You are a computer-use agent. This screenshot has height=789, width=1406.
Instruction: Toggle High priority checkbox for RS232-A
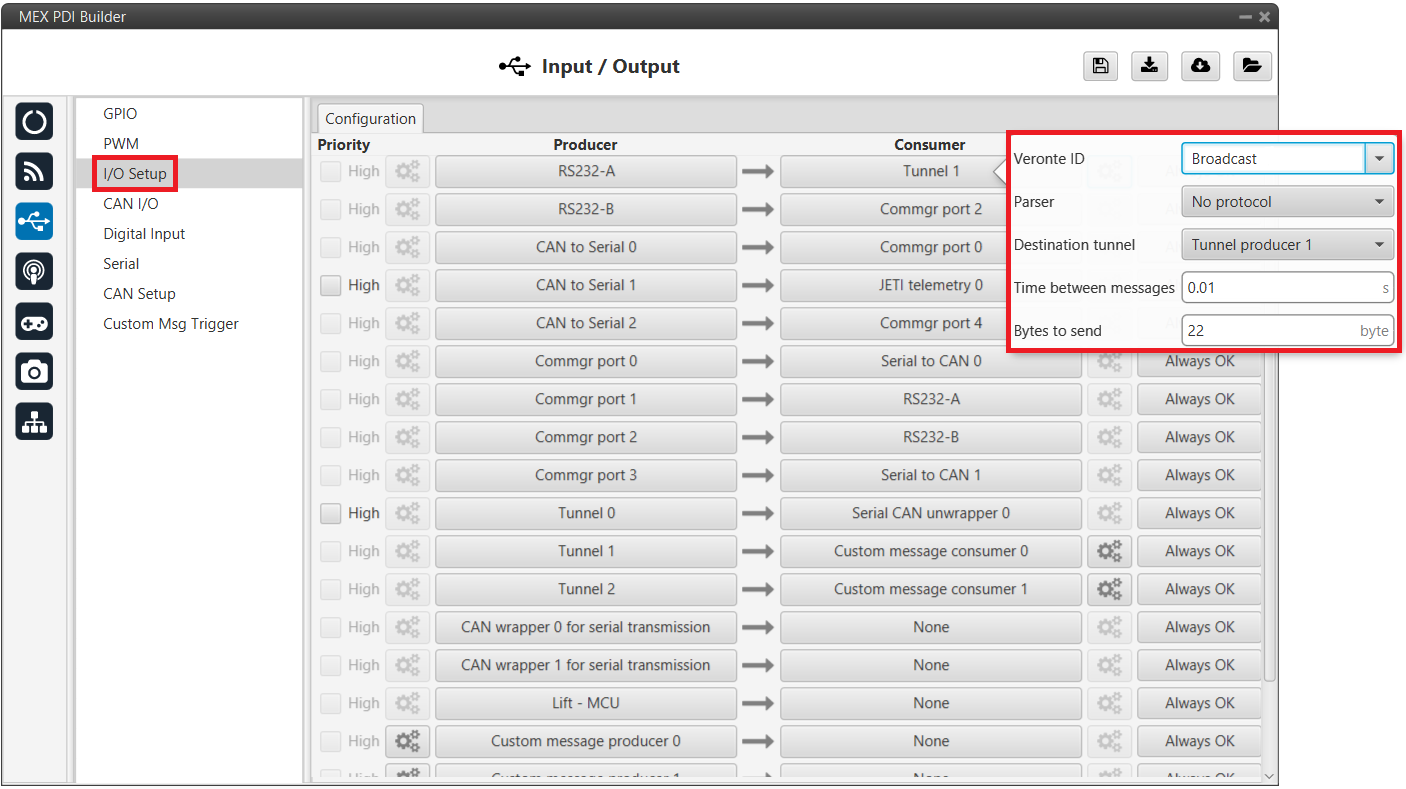point(331,171)
